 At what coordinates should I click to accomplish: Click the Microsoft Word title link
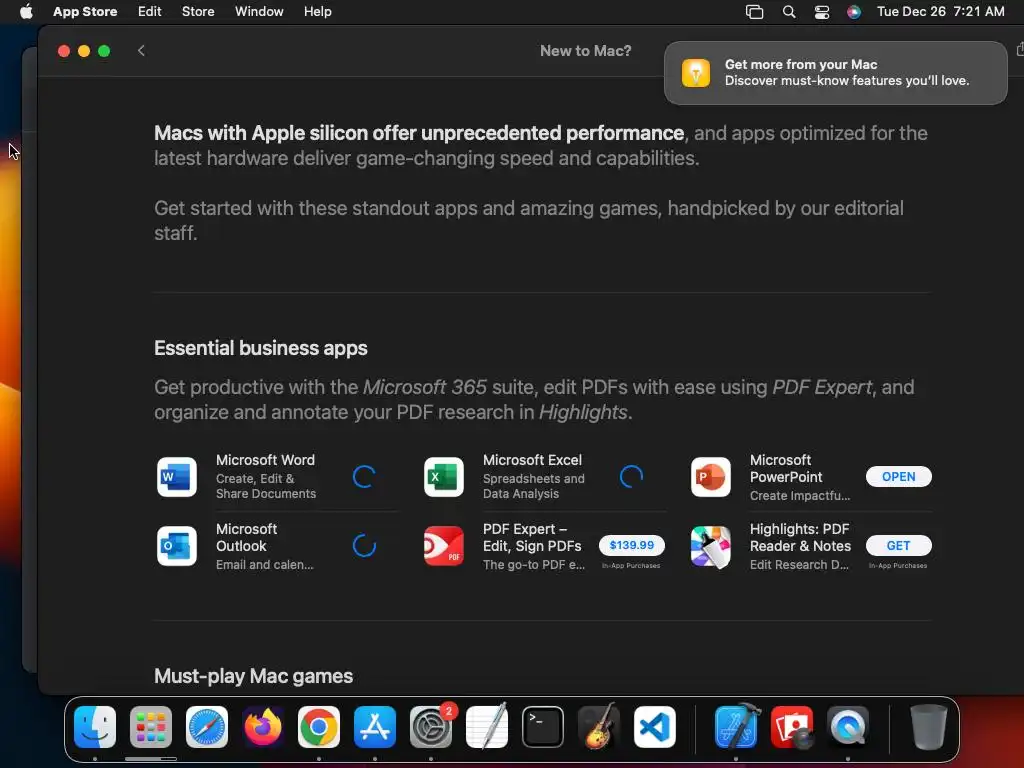coord(265,460)
